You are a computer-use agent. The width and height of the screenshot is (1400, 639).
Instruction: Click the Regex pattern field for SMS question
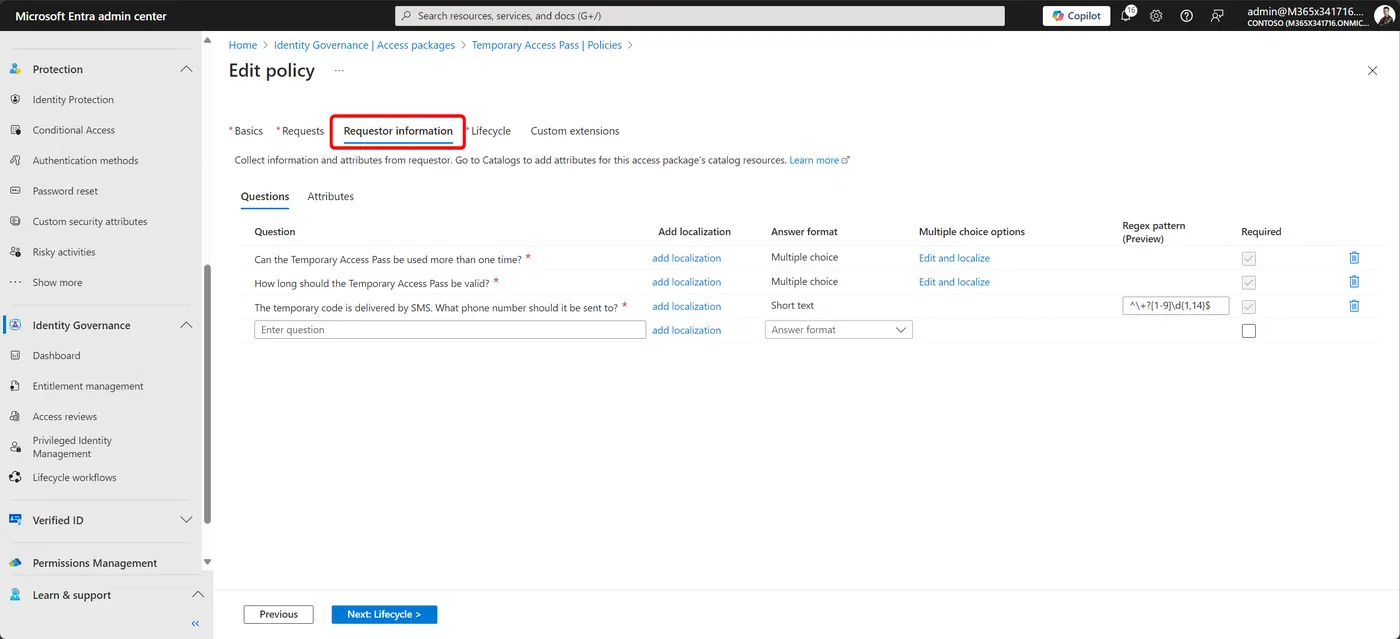[1175, 306]
